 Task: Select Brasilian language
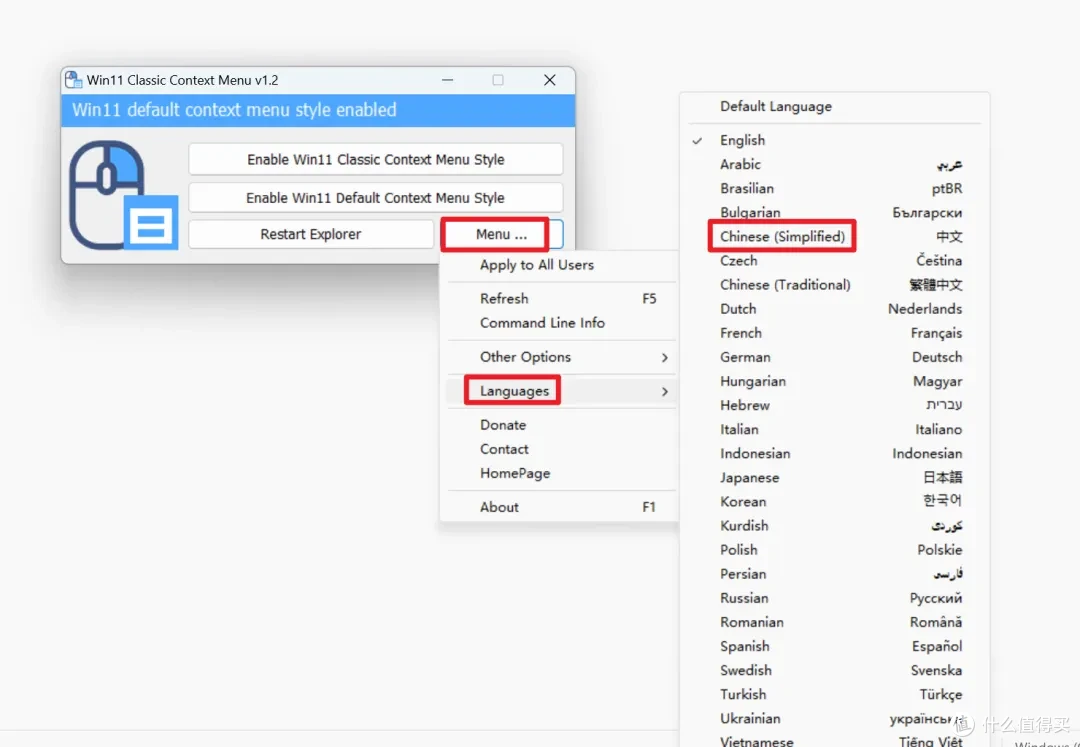834,189
